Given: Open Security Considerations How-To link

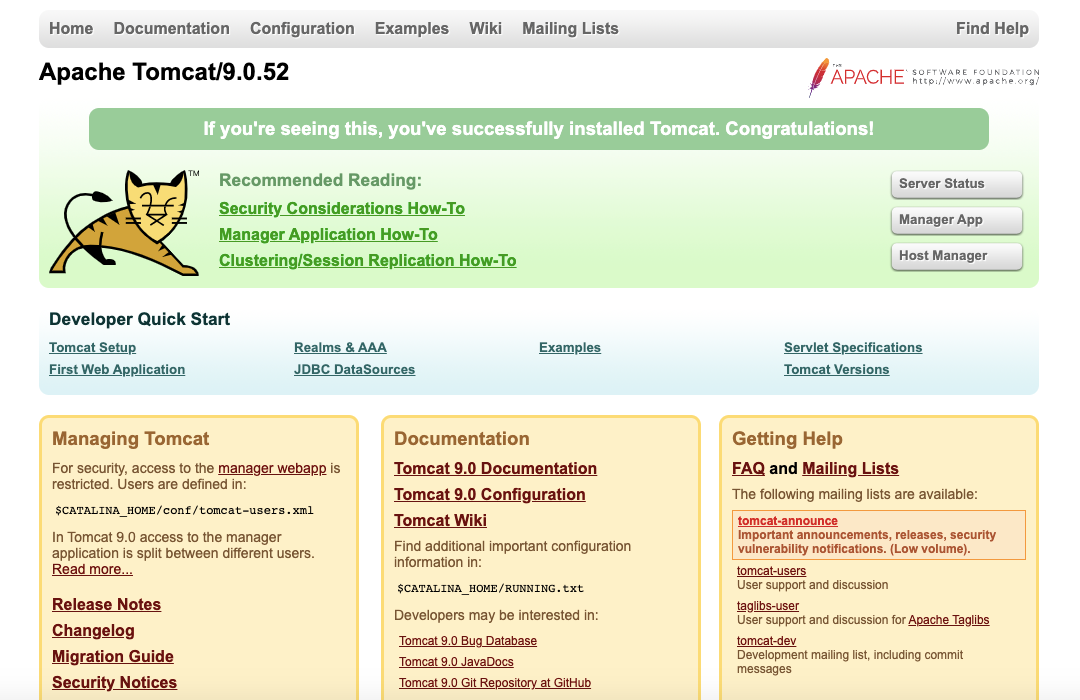Looking at the screenshot, I should (x=342, y=208).
